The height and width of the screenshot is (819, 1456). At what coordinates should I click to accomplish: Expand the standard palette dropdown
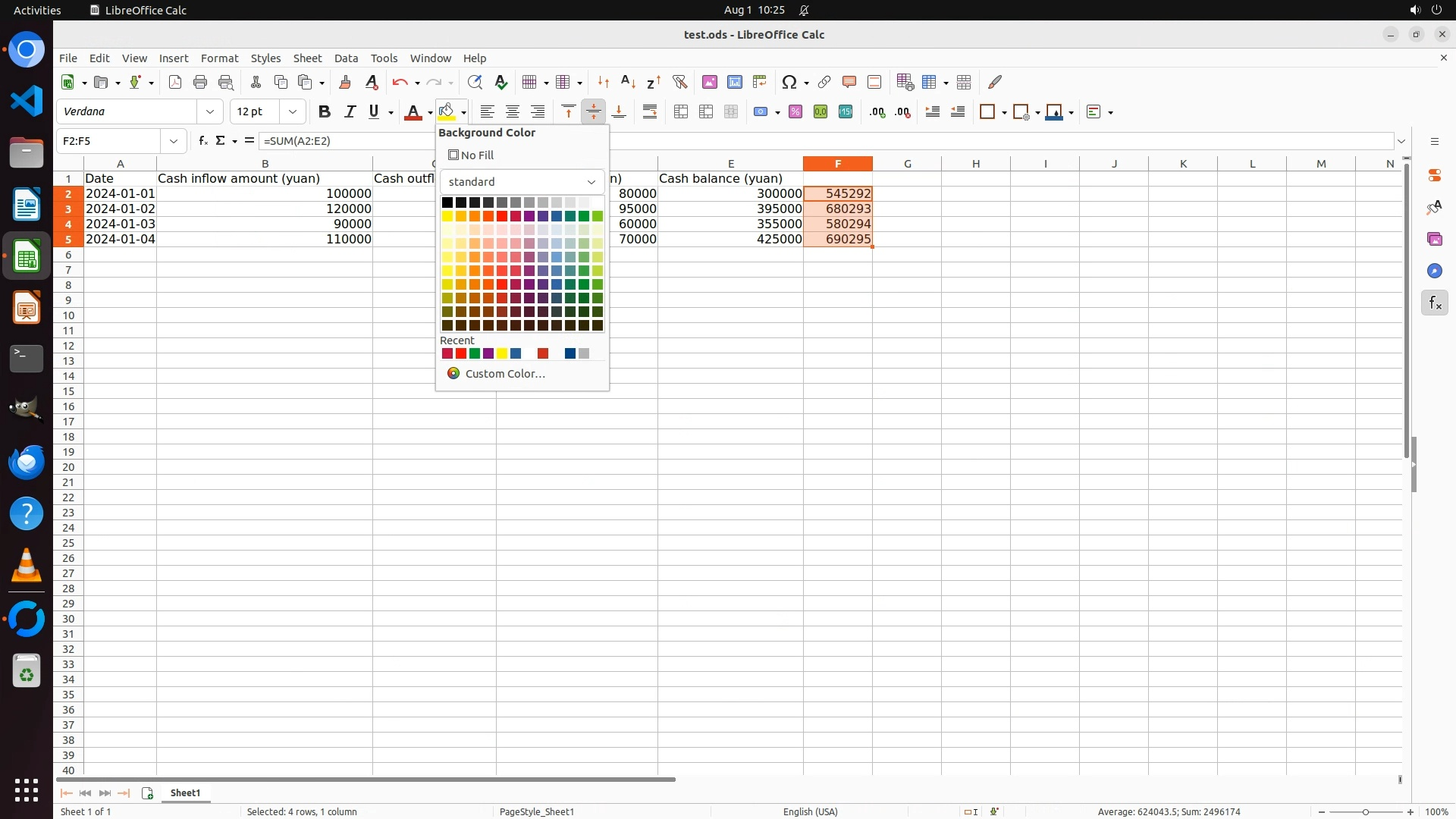tap(591, 182)
